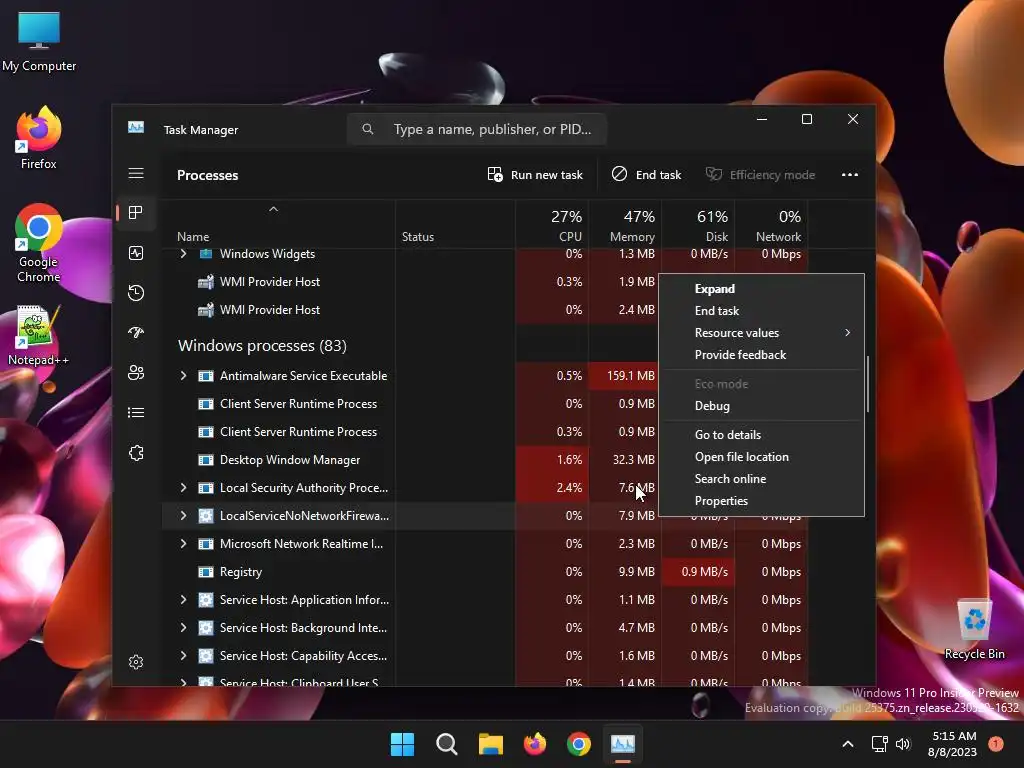Click the 159.1 MB memory cell

(x=625, y=376)
